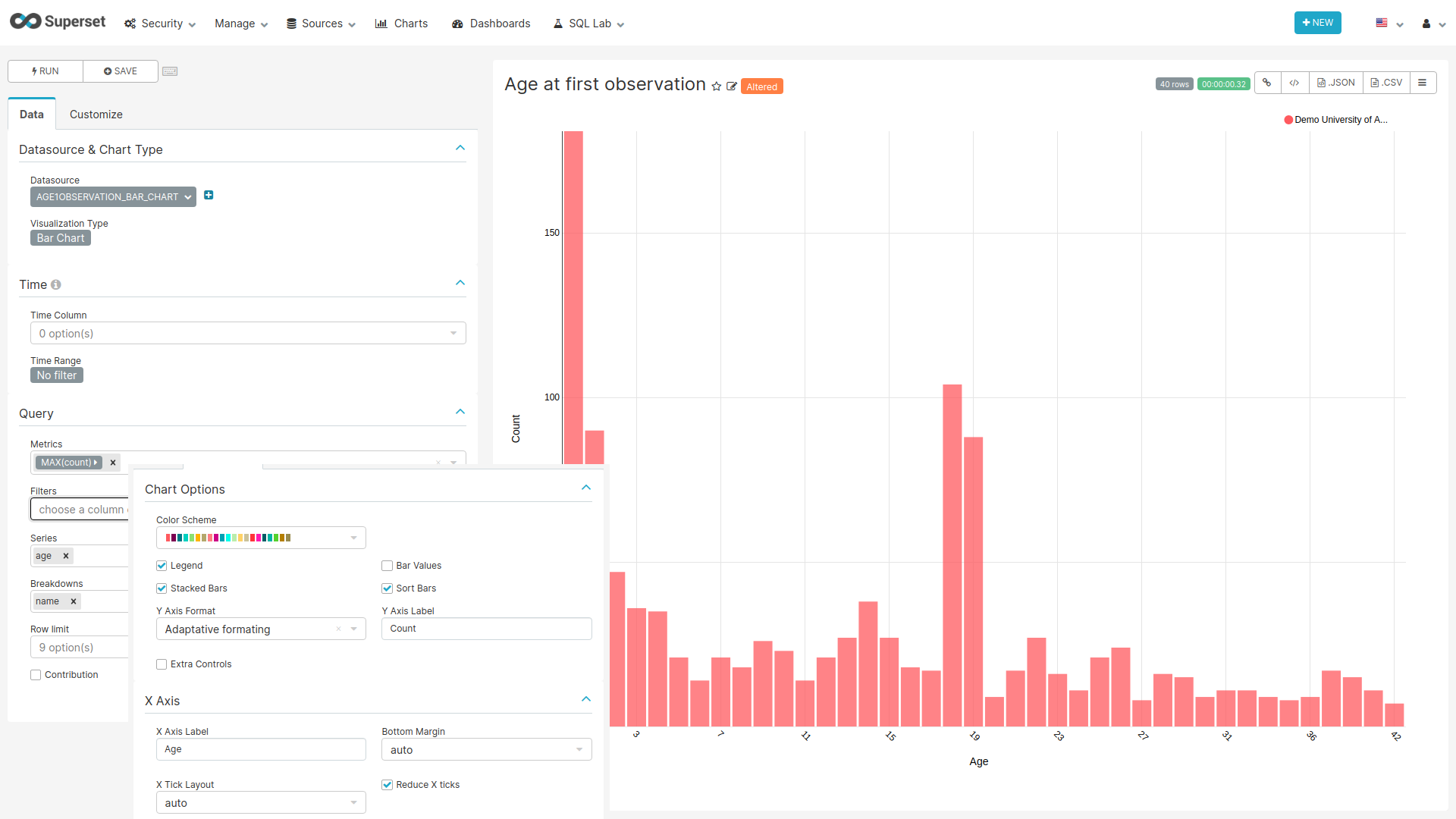The image size is (1456, 819).
Task: Remove name from Breakdowns
Action: tap(74, 601)
